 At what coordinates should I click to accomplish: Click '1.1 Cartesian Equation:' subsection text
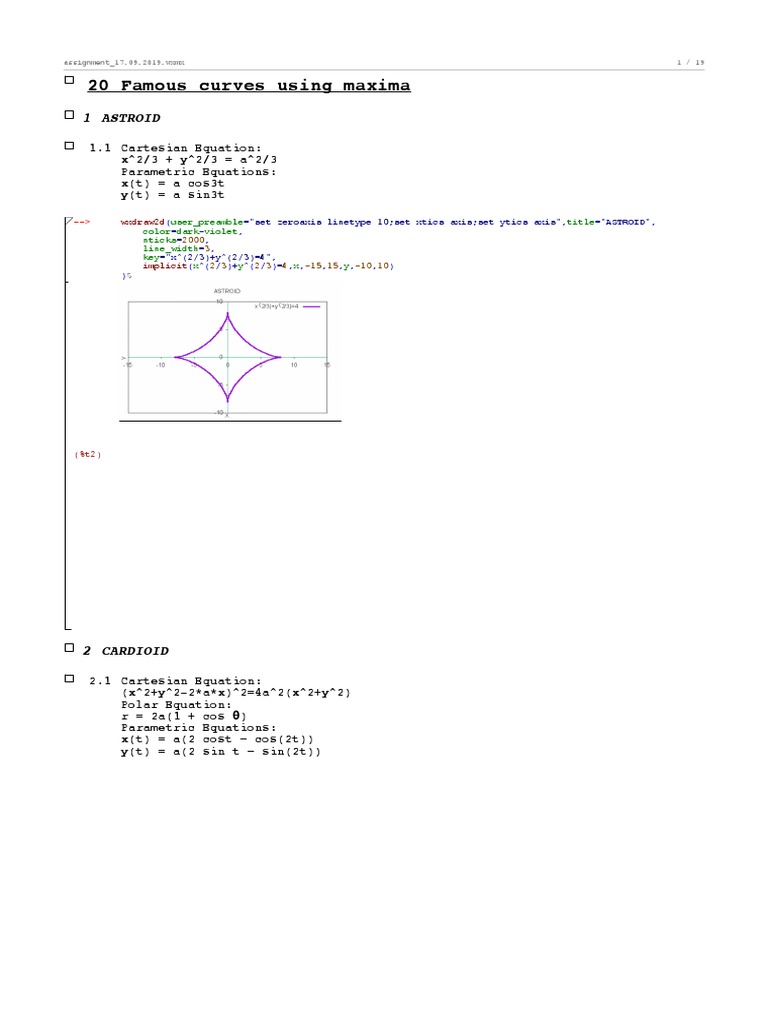click(x=175, y=148)
